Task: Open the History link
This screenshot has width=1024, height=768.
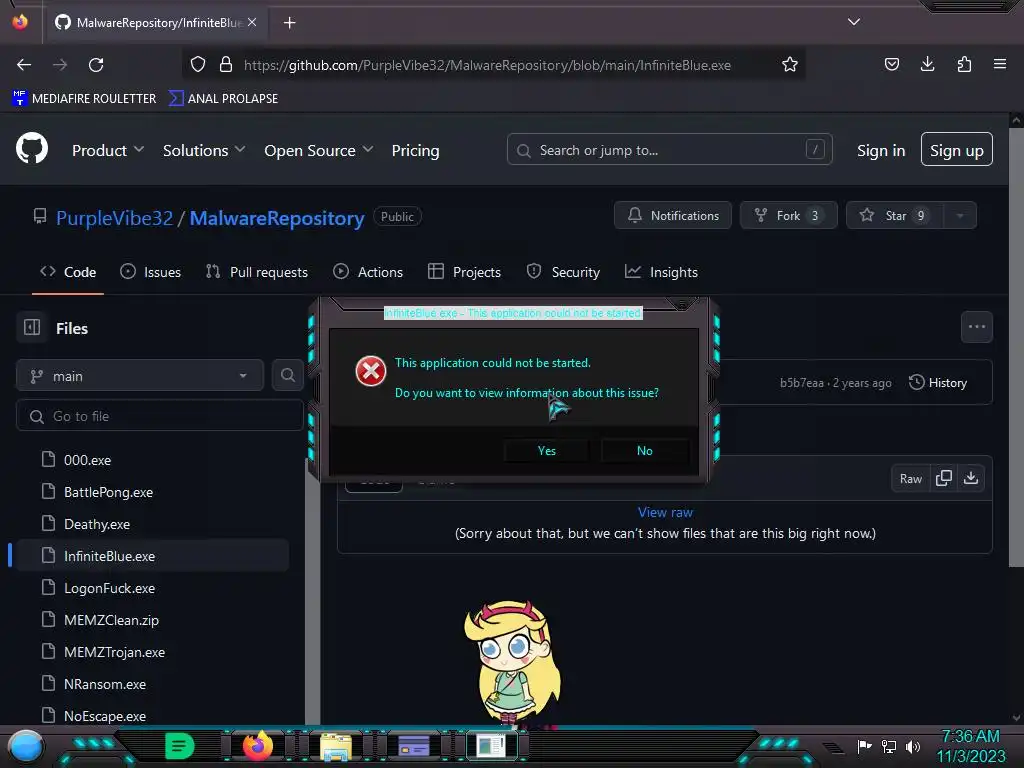Action: (x=938, y=383)
